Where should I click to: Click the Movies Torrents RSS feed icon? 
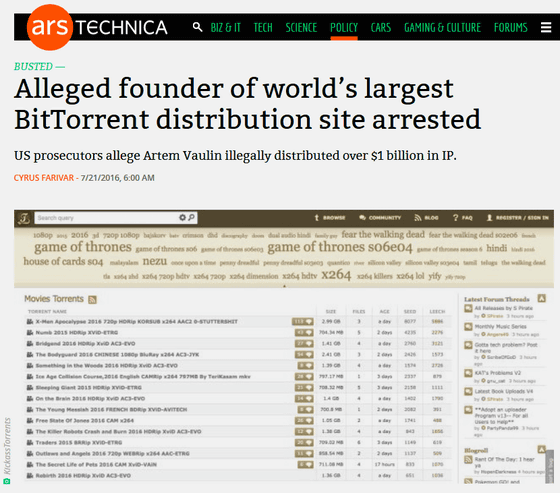point(92,299)
